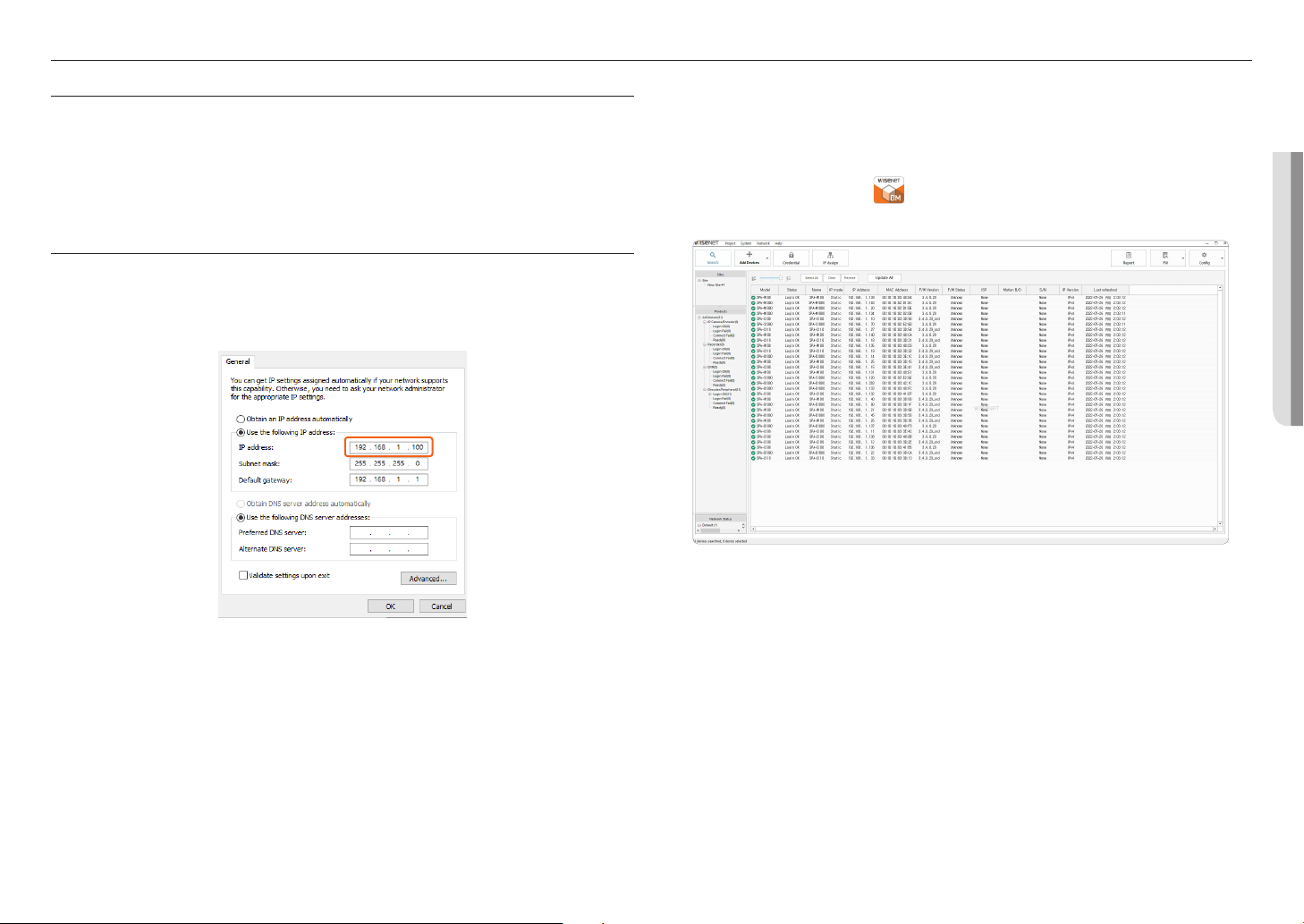Select the General tab in IP dialog
This screenshot has height=924, width=1304.
click(x=238, y=361)
